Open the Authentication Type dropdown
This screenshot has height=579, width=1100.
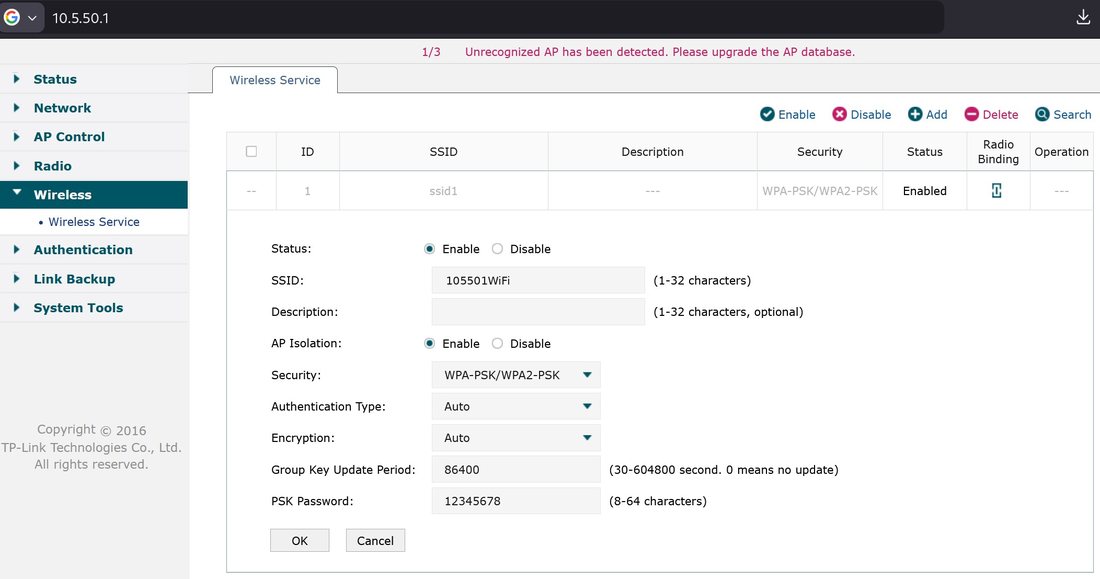516,406
